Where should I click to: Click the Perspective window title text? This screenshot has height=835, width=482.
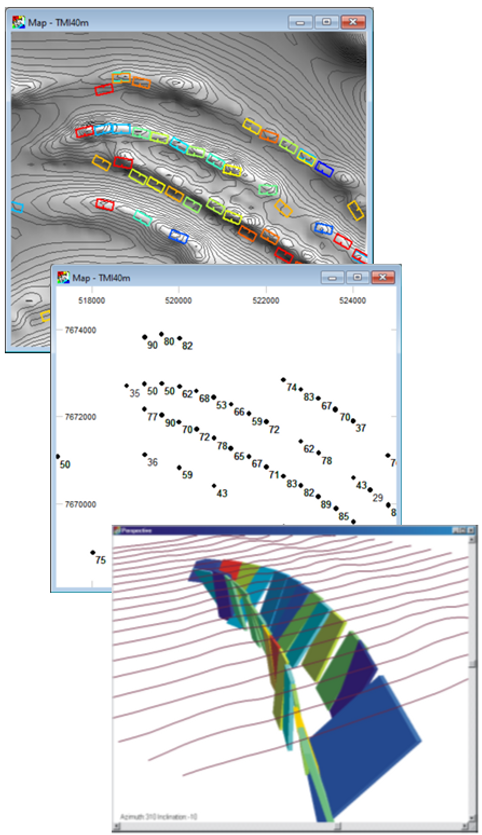136,530
